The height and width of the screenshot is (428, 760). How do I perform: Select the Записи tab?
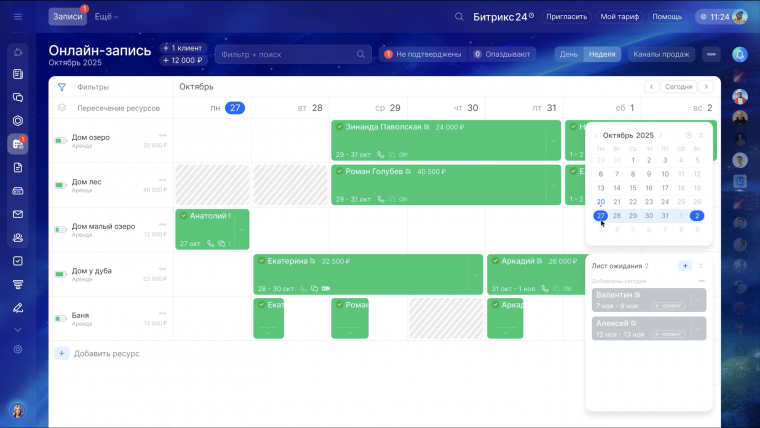tap(67, 16)
